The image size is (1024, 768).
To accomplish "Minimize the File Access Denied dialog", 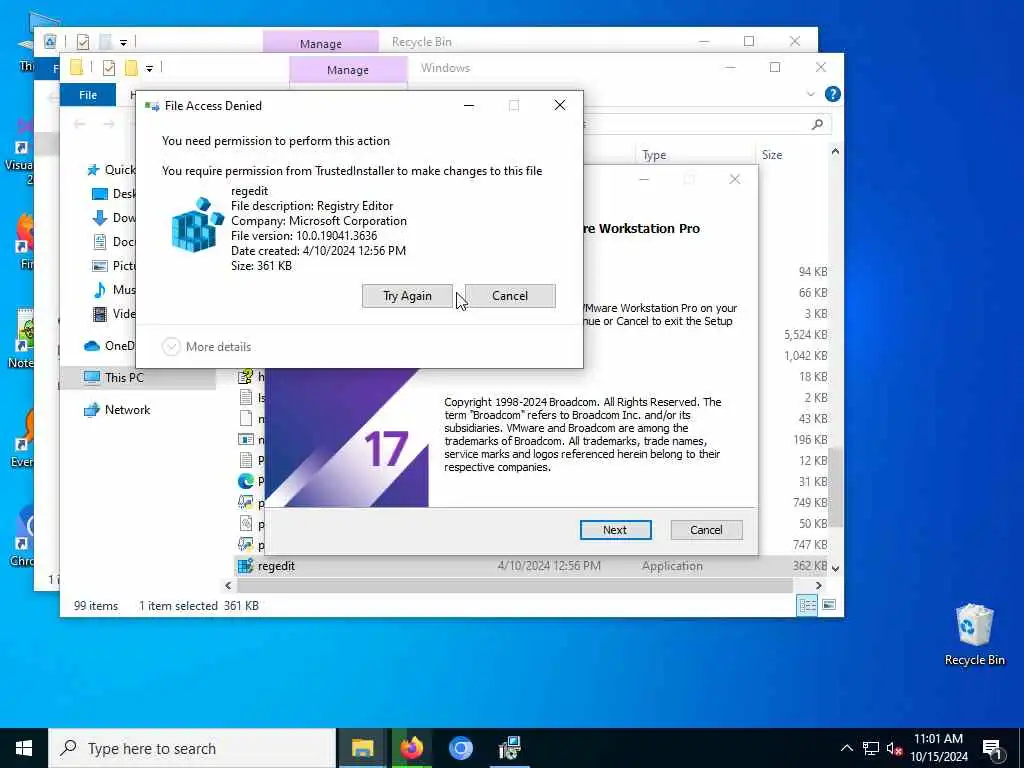I will (469, 106).
